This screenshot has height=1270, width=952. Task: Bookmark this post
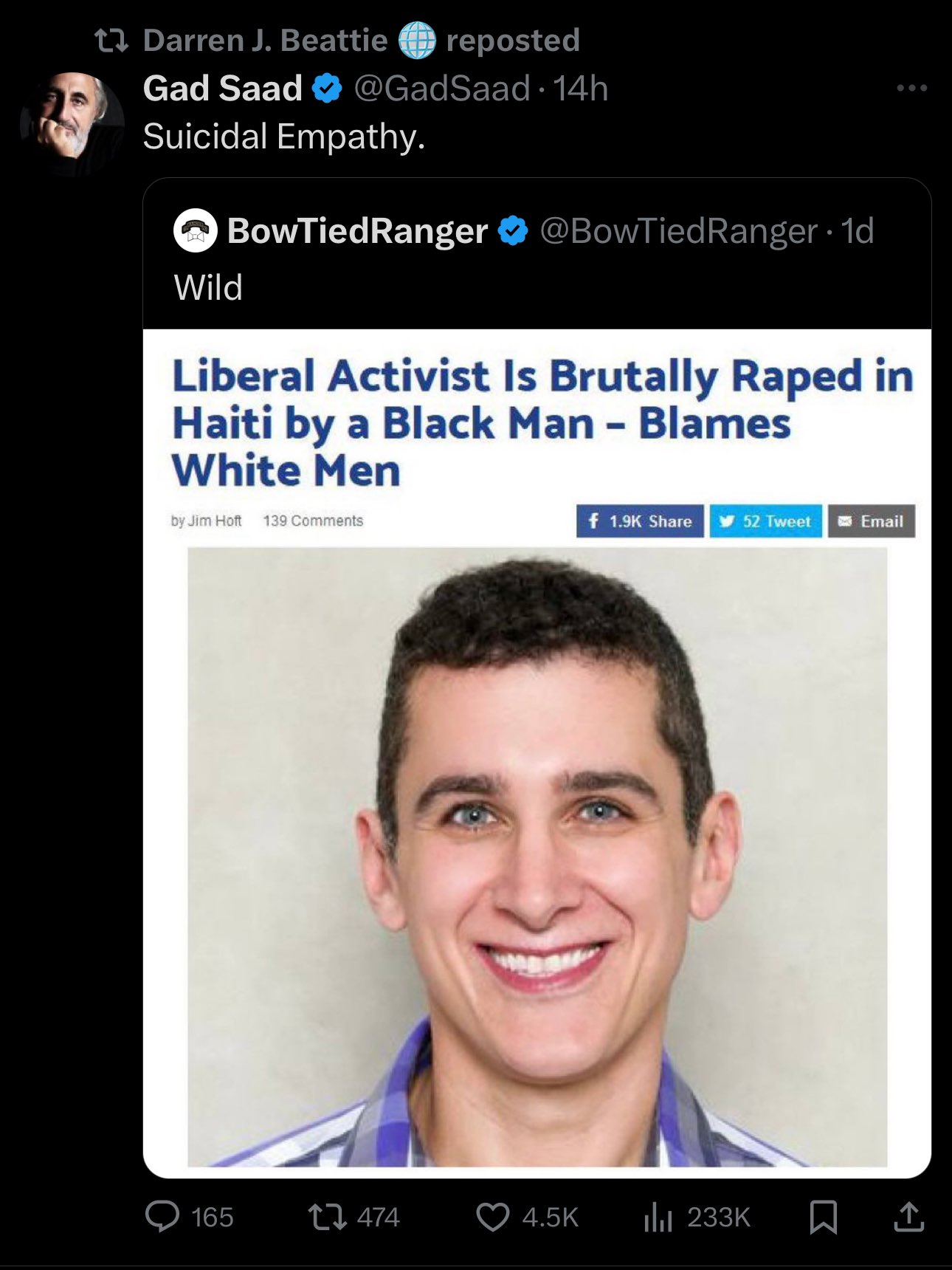[x=824, y=1217]
